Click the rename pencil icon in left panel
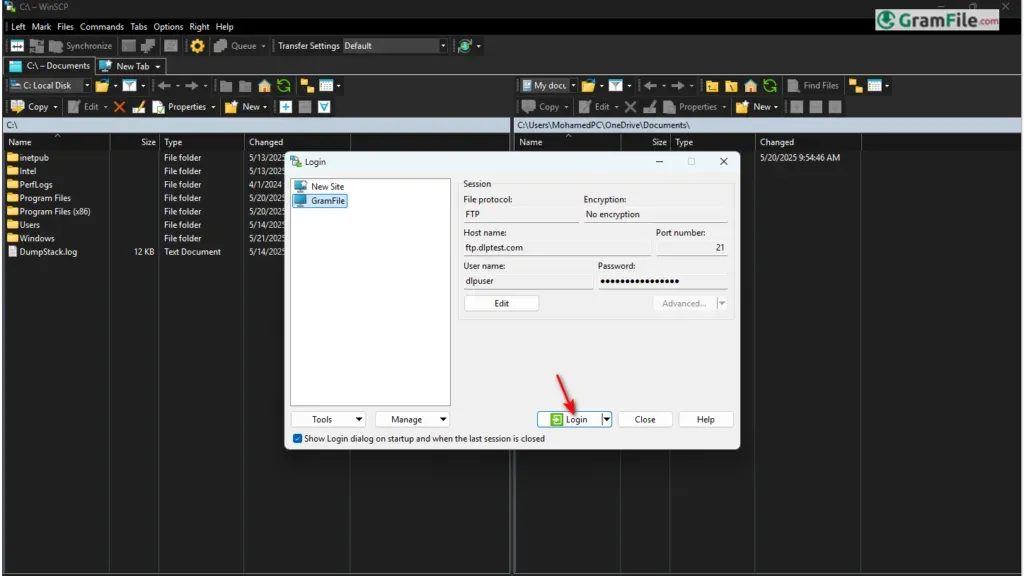The height and width of the screenshot is (576, 1024). 138,107
